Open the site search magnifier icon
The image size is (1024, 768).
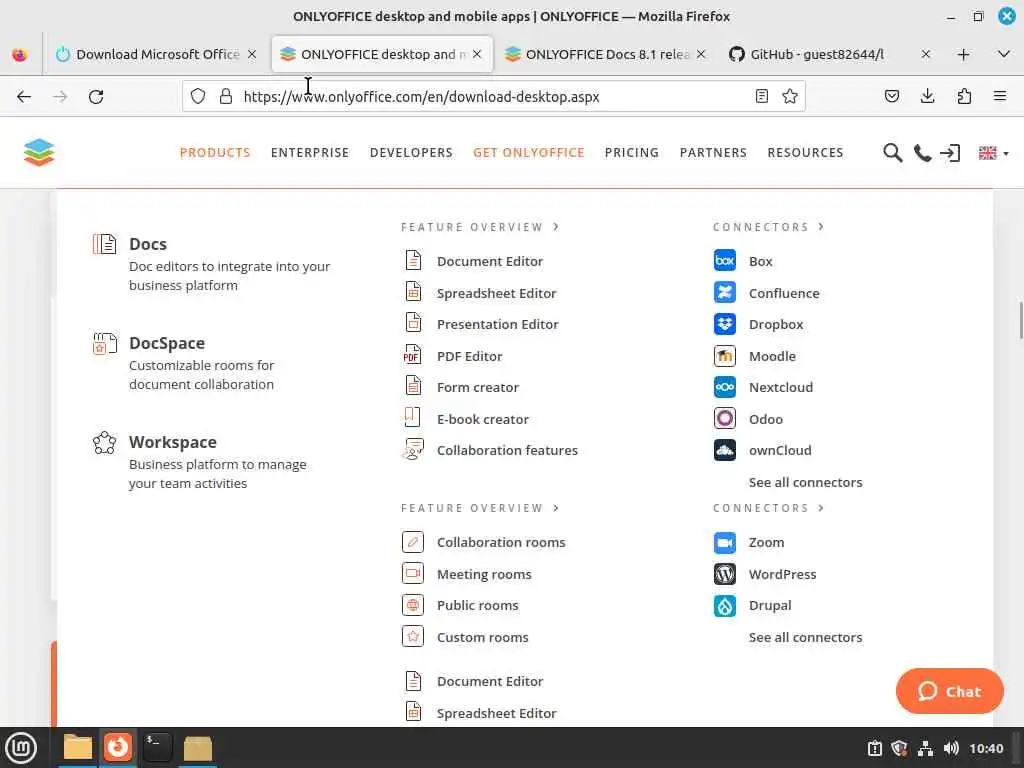892,153
